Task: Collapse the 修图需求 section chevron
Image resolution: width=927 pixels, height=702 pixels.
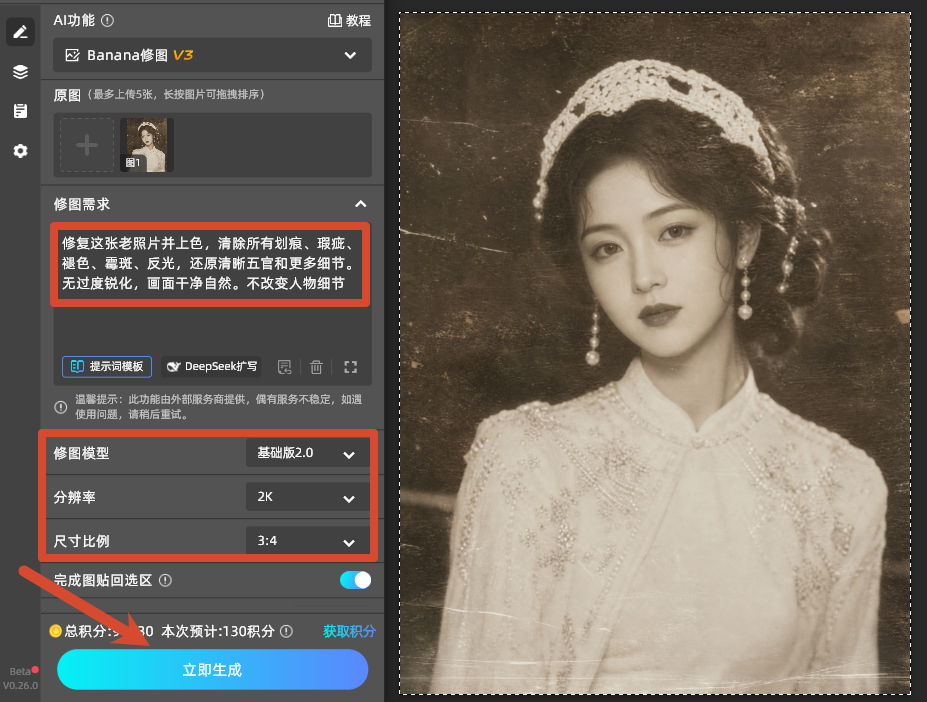Action: coord(361,204)
